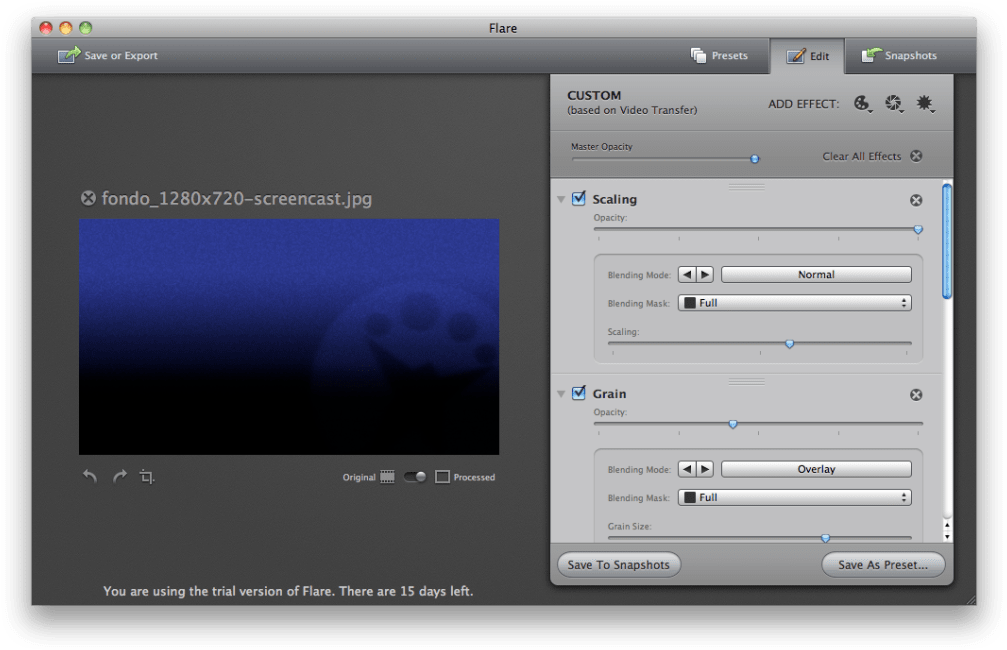Click Clear All Effects icon
Image resolution: width=1007 pixels, height=650 pixels.
(915, 156)
